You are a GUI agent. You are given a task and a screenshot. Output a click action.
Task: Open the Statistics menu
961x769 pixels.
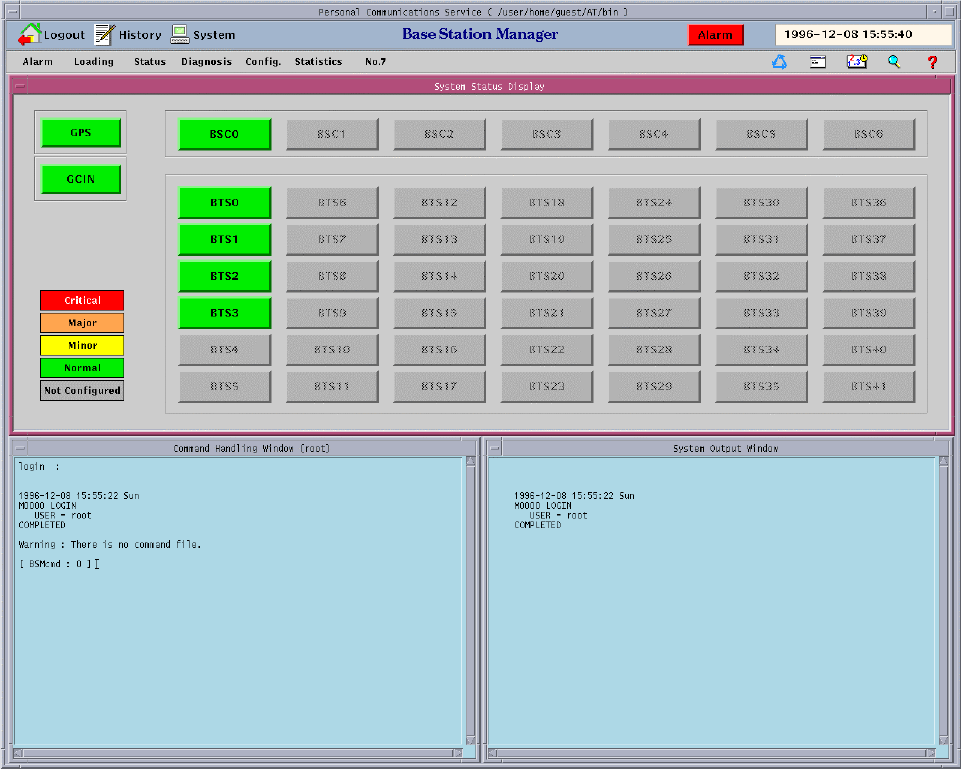318,61
